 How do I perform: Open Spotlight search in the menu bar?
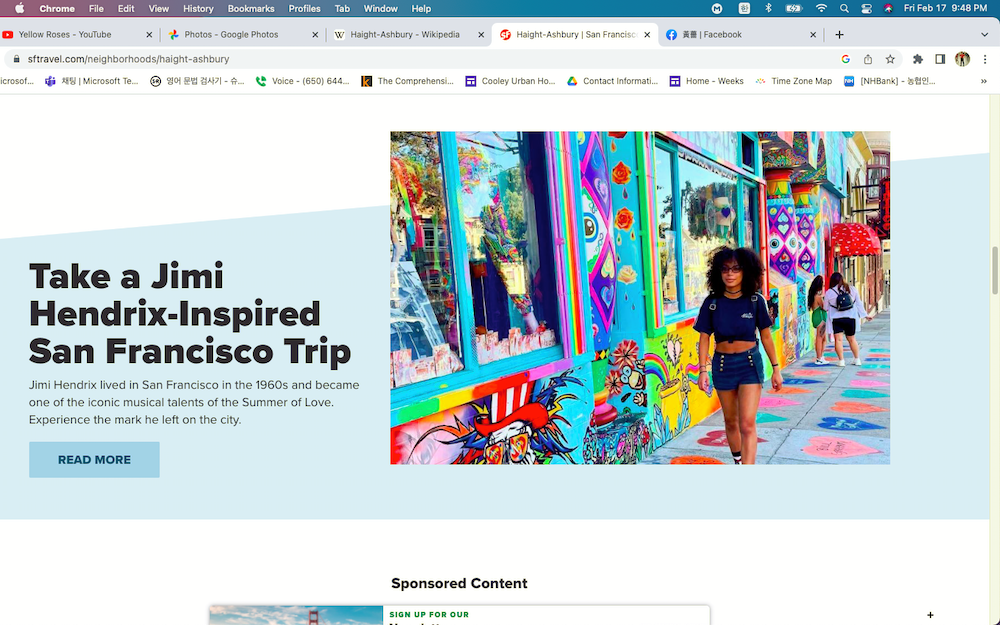[x=844, y=8]
